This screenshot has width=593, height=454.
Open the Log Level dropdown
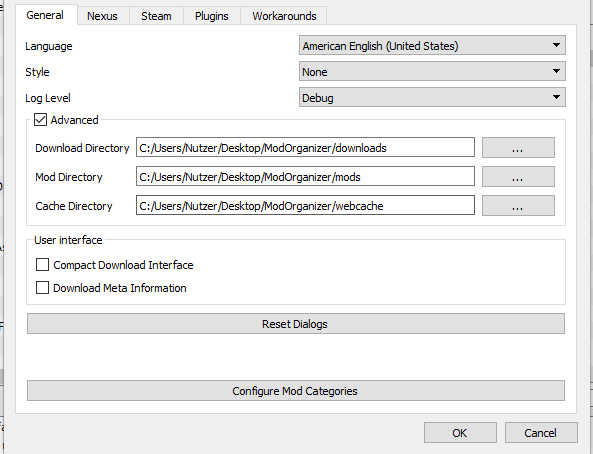click(x=432, y=98)
